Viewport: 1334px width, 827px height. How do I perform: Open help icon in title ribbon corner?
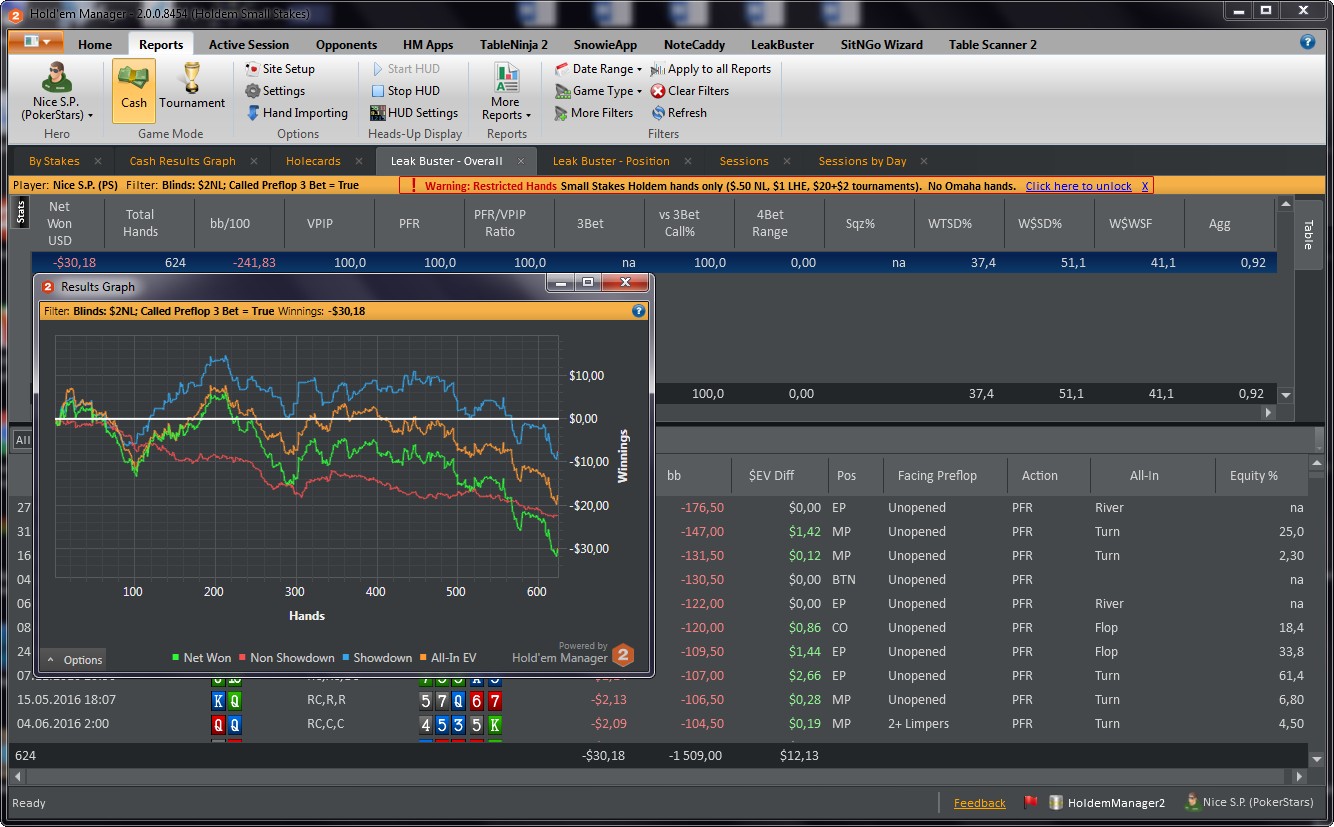(1307, 42)
